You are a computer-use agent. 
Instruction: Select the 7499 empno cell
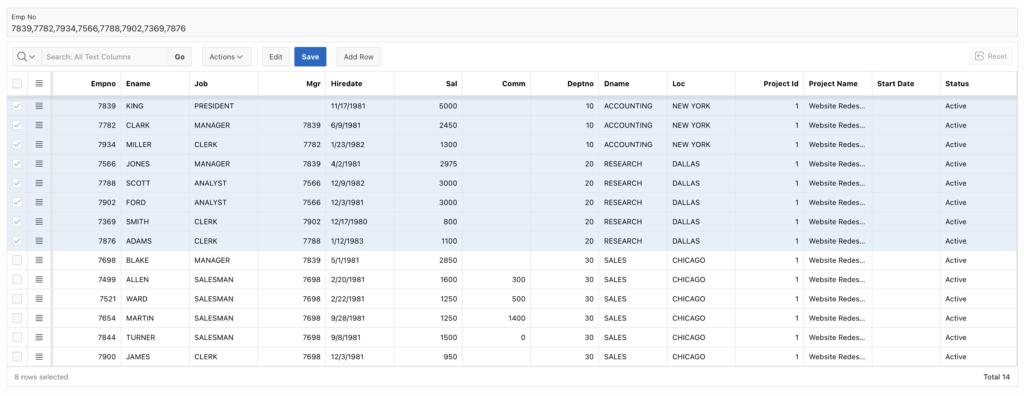86,280
